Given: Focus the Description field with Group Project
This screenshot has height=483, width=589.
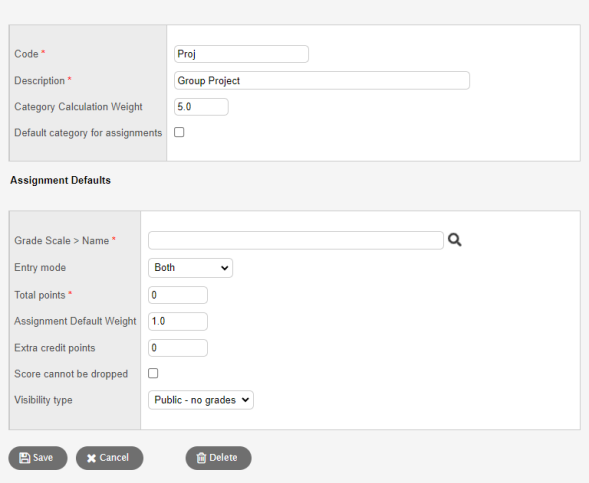Looking at the screenshot, I should point(322,80).
